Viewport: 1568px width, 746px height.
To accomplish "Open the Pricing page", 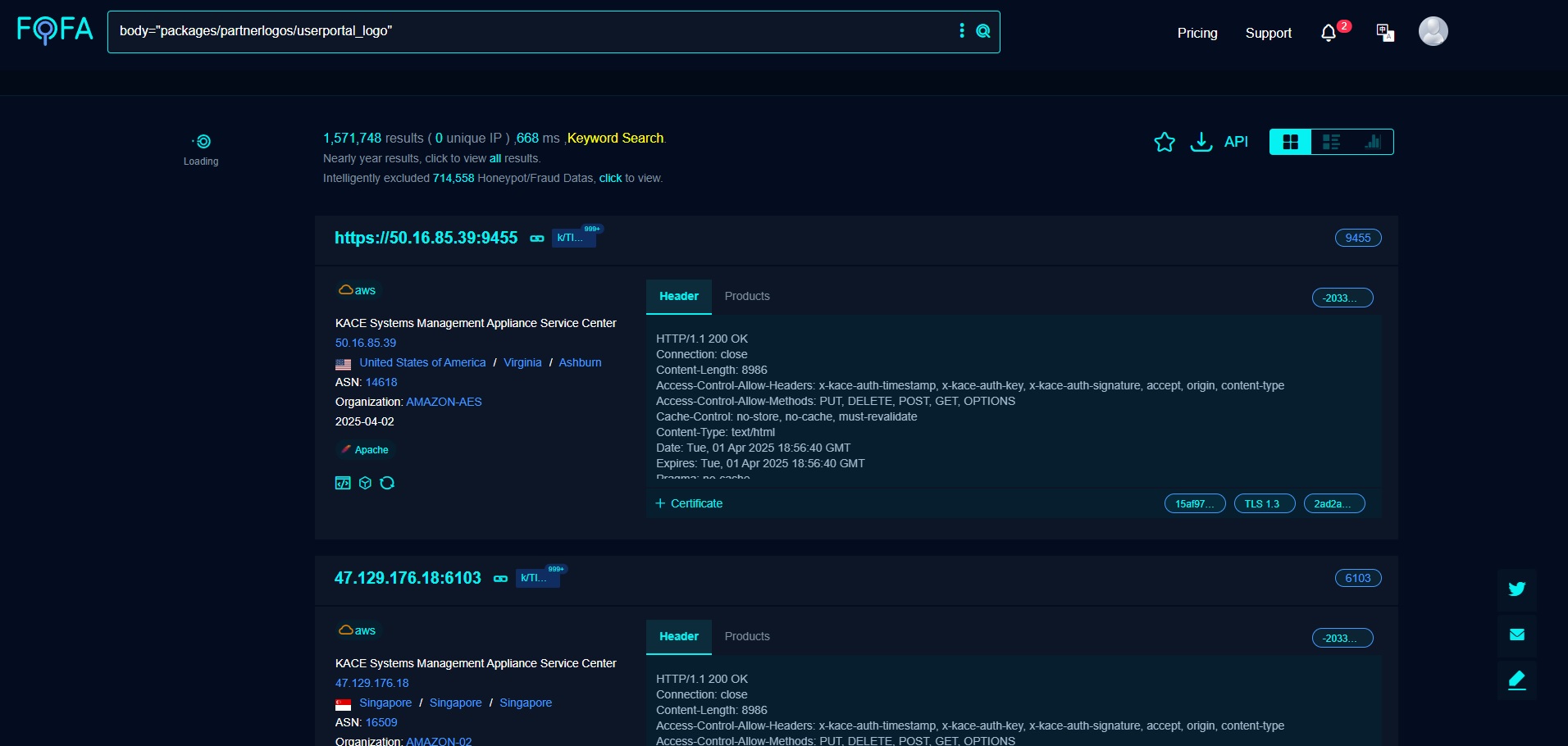I will 1197,33.
